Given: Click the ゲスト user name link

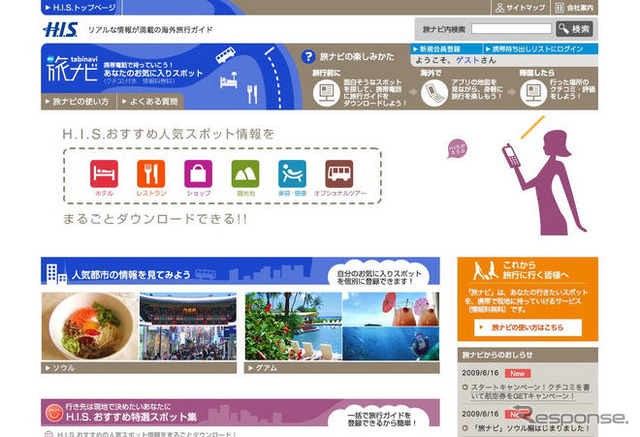Looking at the screenshot, I should pos(467,60).
